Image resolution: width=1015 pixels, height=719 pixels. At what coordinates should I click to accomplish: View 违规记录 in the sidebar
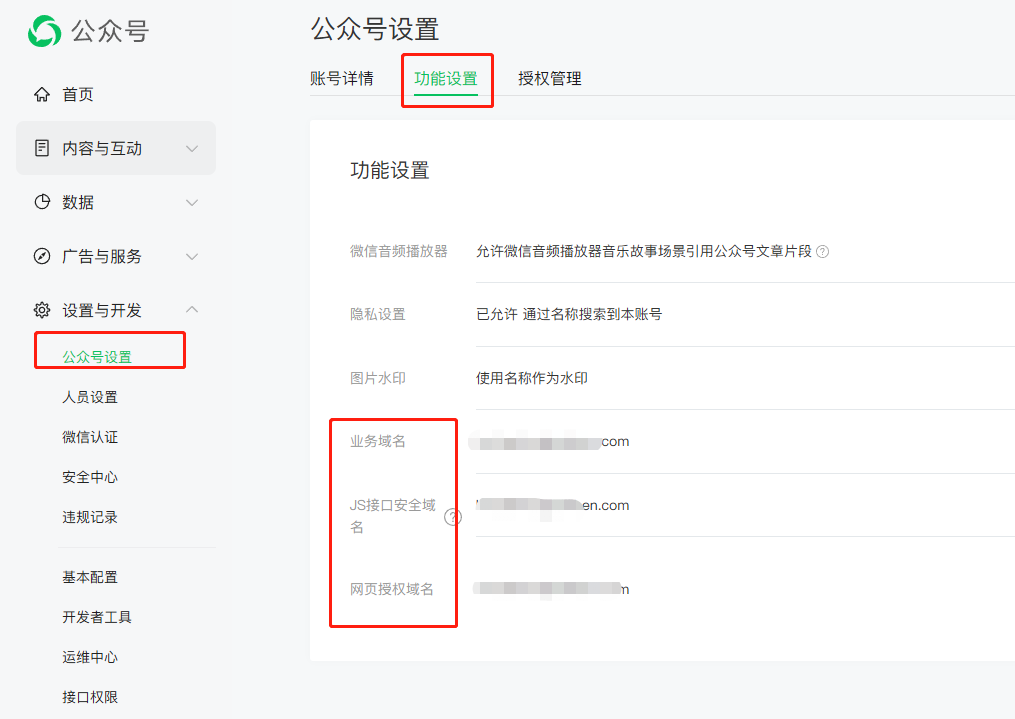[x=90, y=517]
